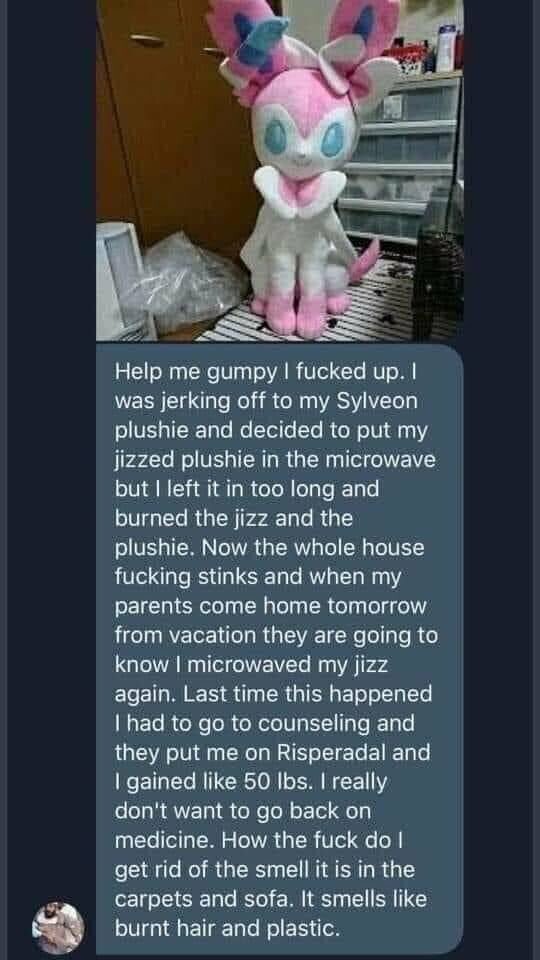The height and width of the screenshot is (960, 540).
Task: Open the pink plush toy photo attachment
Action: point(280,170)
